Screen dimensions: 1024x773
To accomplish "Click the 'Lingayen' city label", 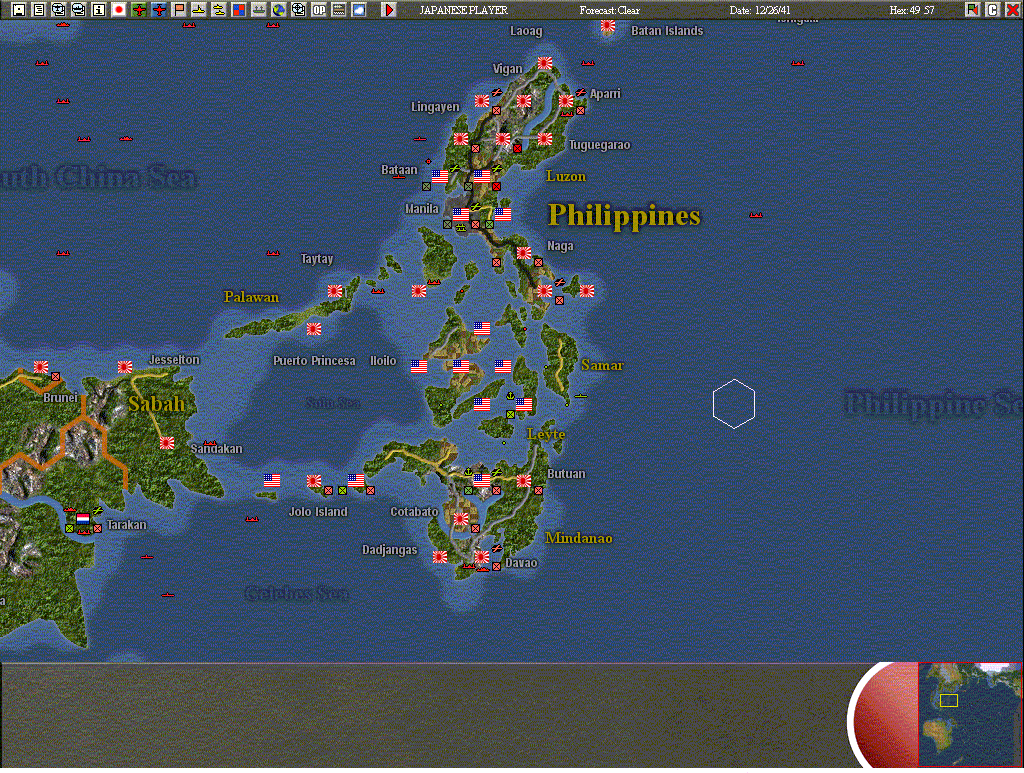I will (435, 106).
